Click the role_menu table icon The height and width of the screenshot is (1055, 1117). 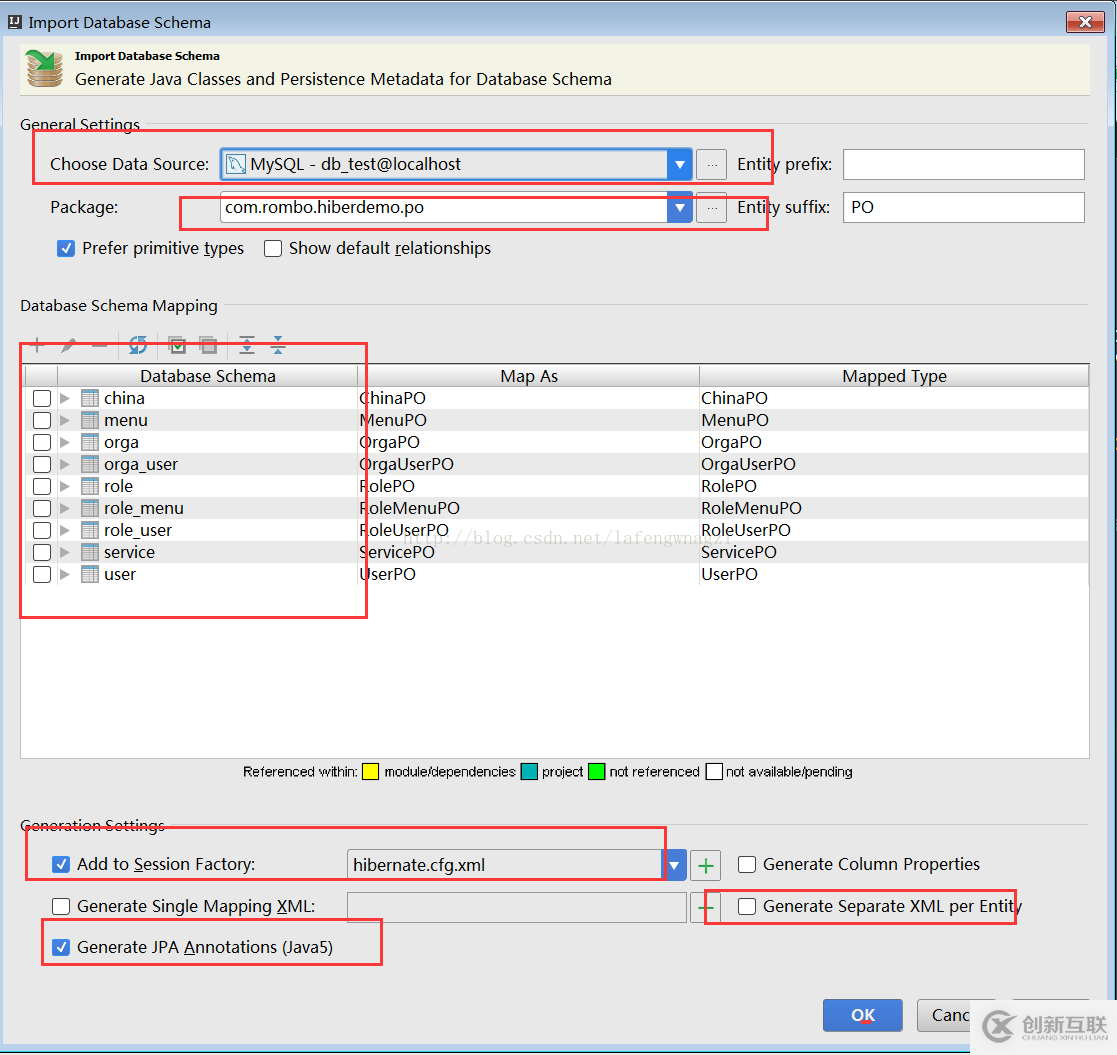click(90, 508)
